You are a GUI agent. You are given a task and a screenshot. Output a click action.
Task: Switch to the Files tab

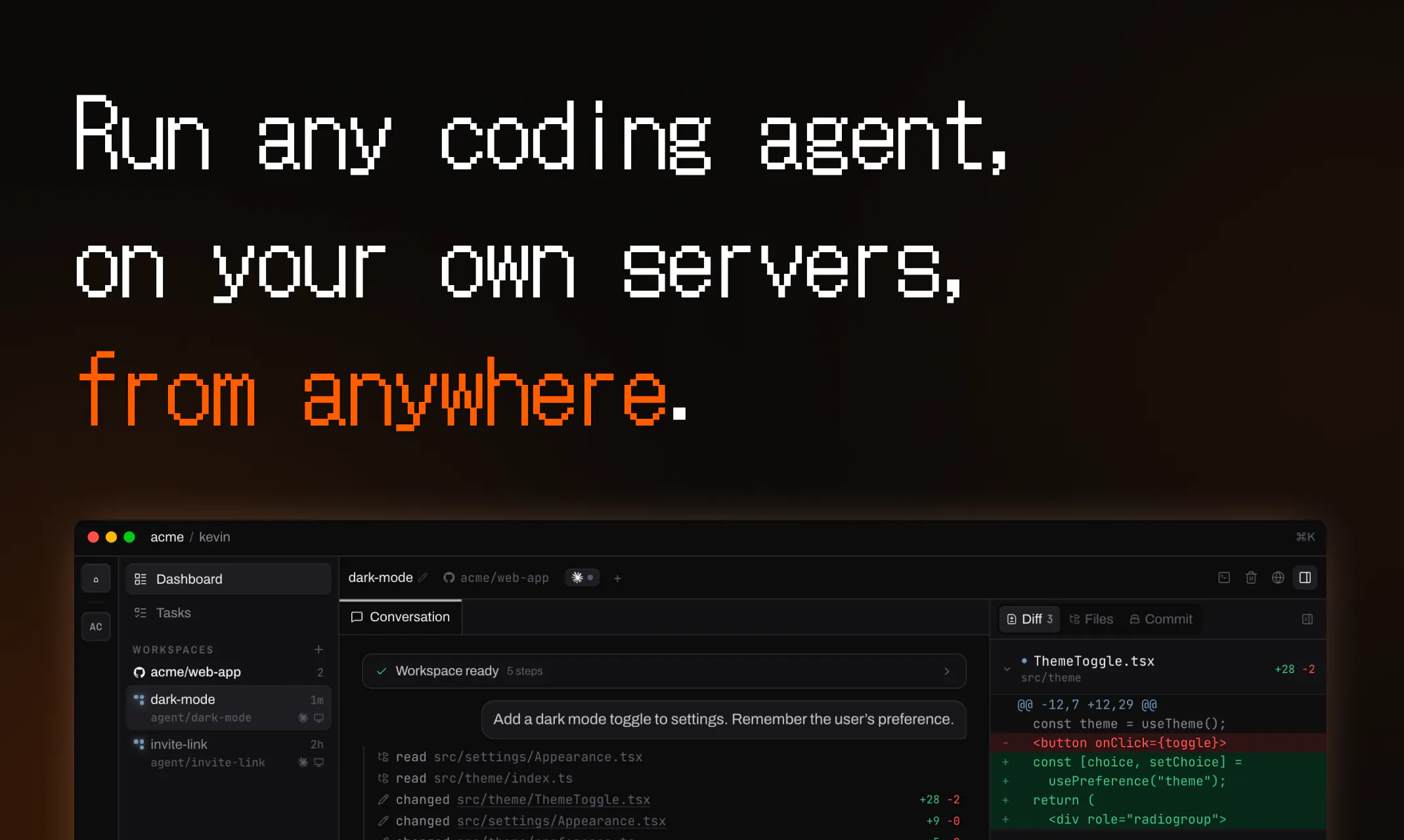pyautogui.click(x=1091, y=619)
